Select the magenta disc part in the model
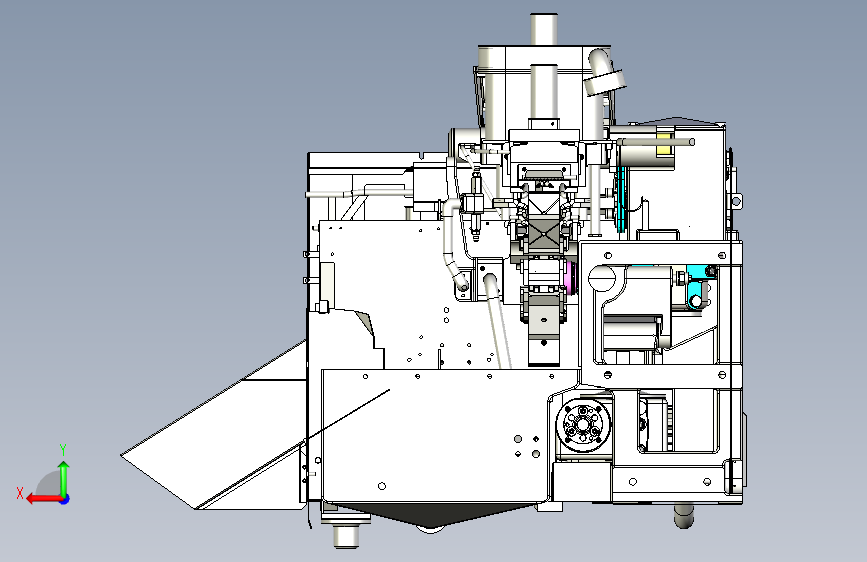The height and width of the screenshot is (562, 867). [572, 278]
